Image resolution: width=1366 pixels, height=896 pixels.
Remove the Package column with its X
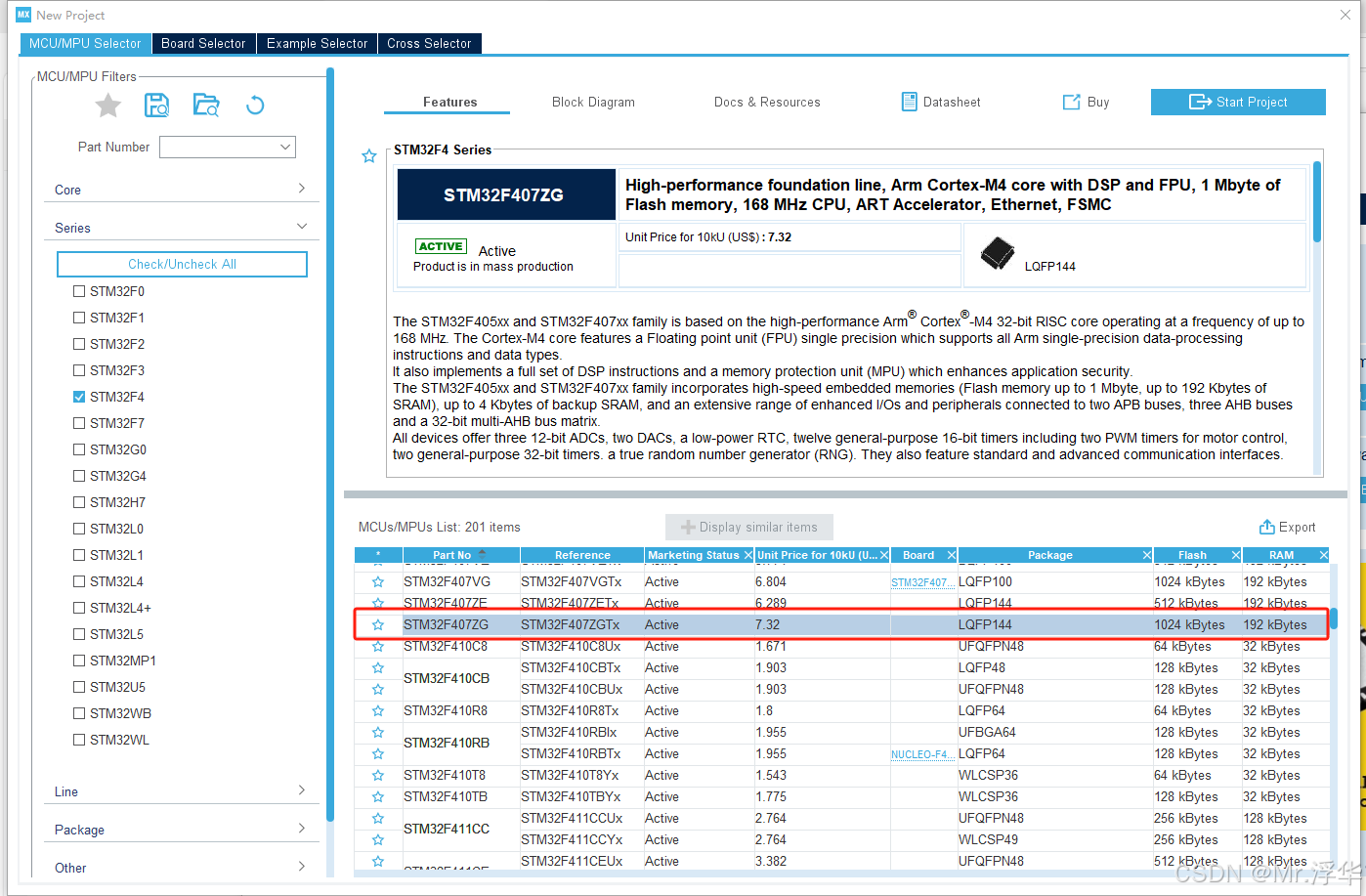point(1147,555)
